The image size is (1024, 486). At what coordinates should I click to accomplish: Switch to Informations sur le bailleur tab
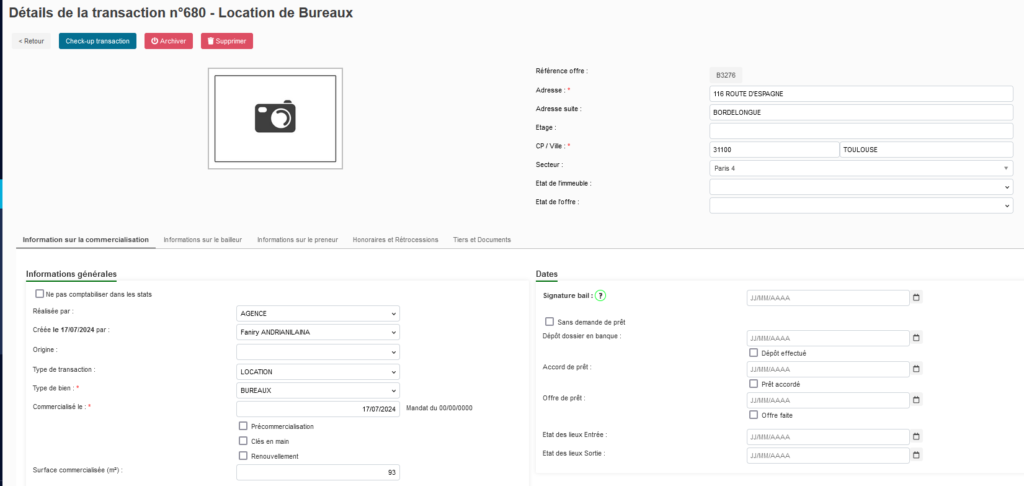[202, 240]
